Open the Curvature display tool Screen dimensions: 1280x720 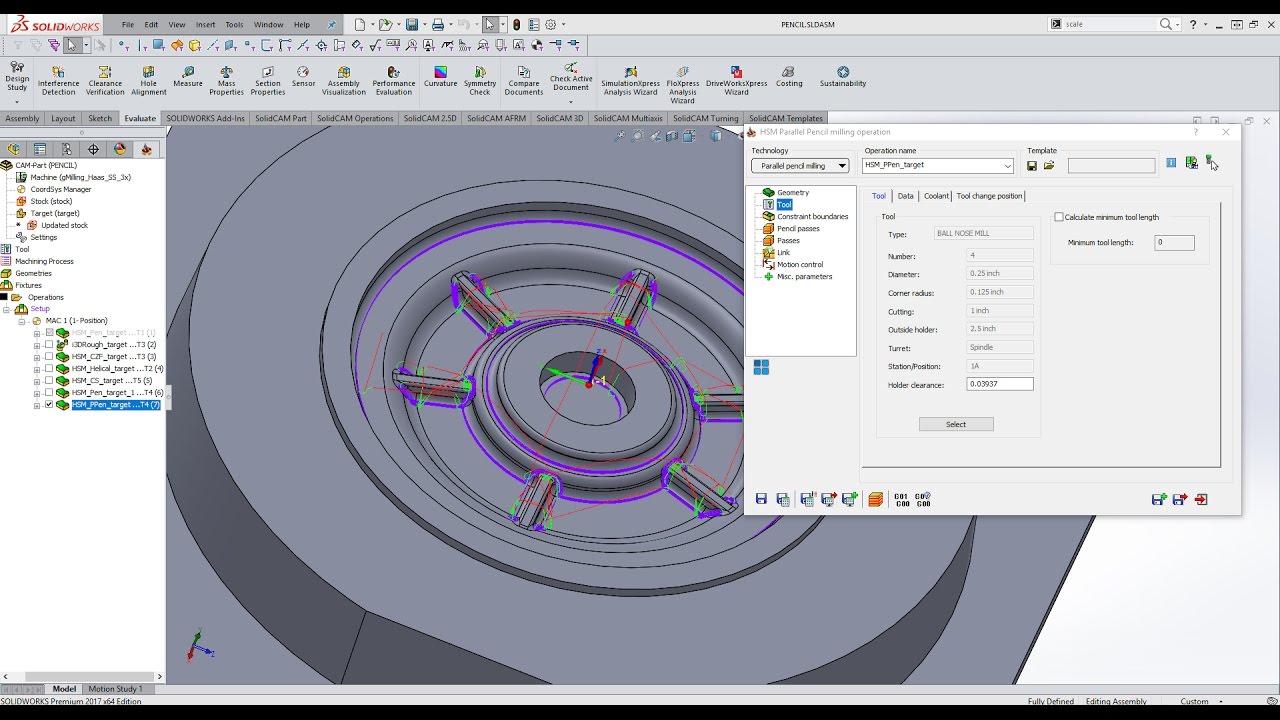click(x=440, y=78)
